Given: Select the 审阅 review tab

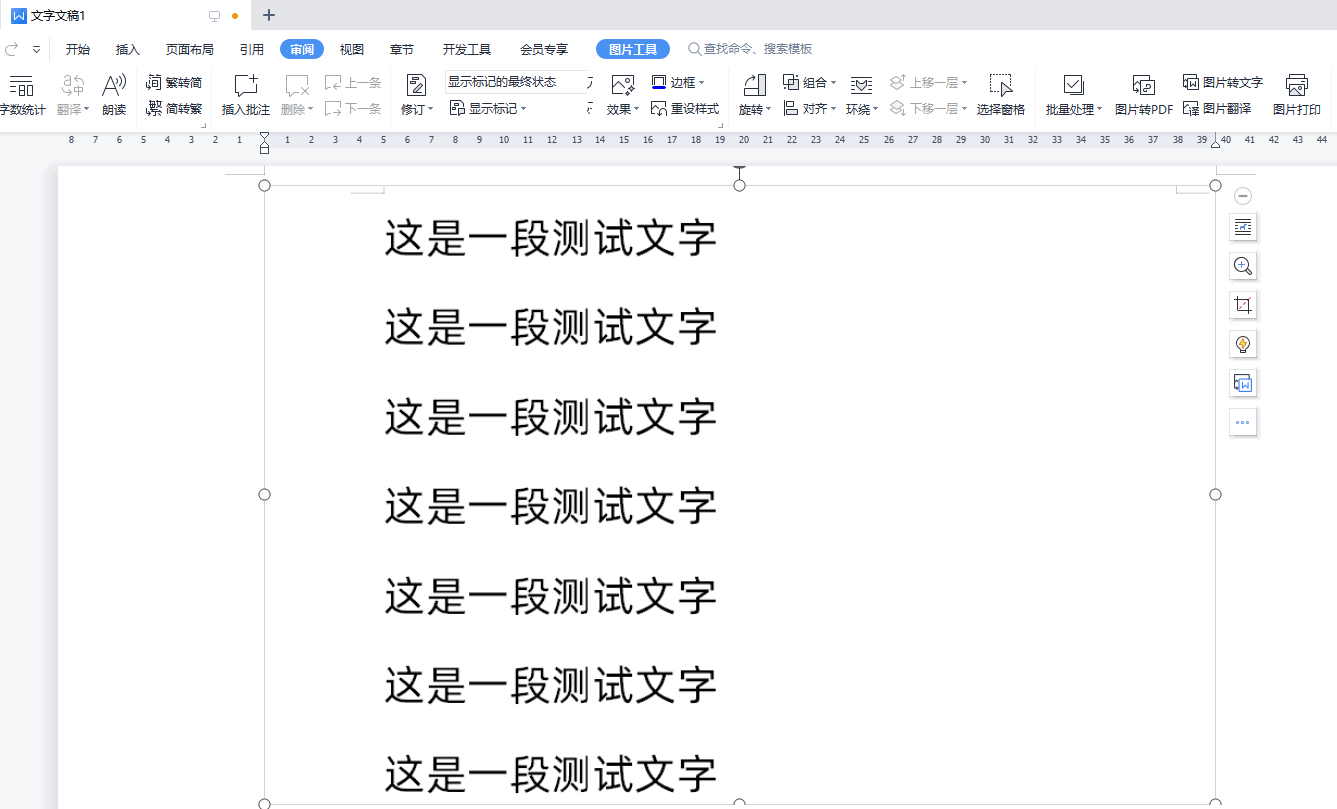Looking at the screenshot, I should click(302, 49).
